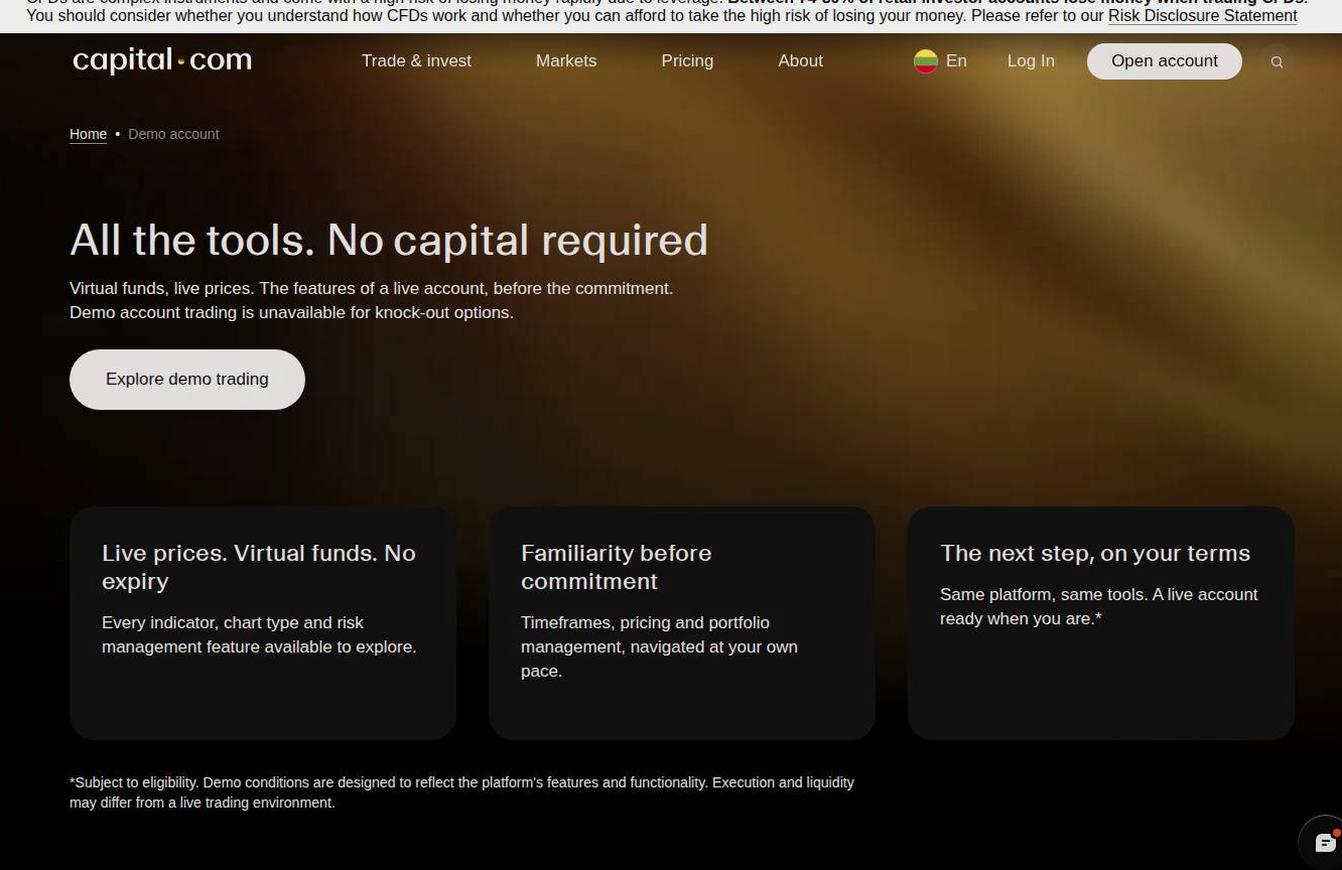Click the capital.com logo
The width and height of the screenshot is (1342, 870).
(162, 61)
